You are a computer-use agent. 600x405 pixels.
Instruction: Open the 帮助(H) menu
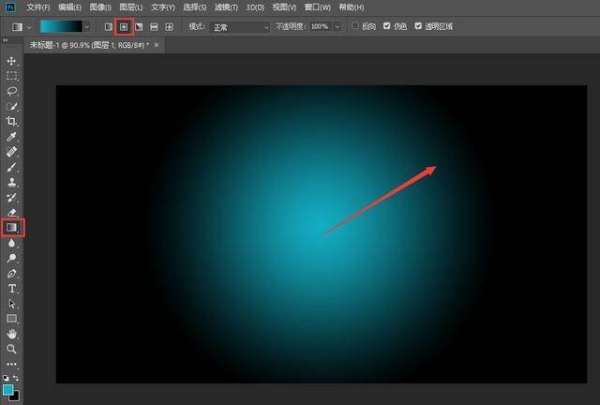pos(351,7)
